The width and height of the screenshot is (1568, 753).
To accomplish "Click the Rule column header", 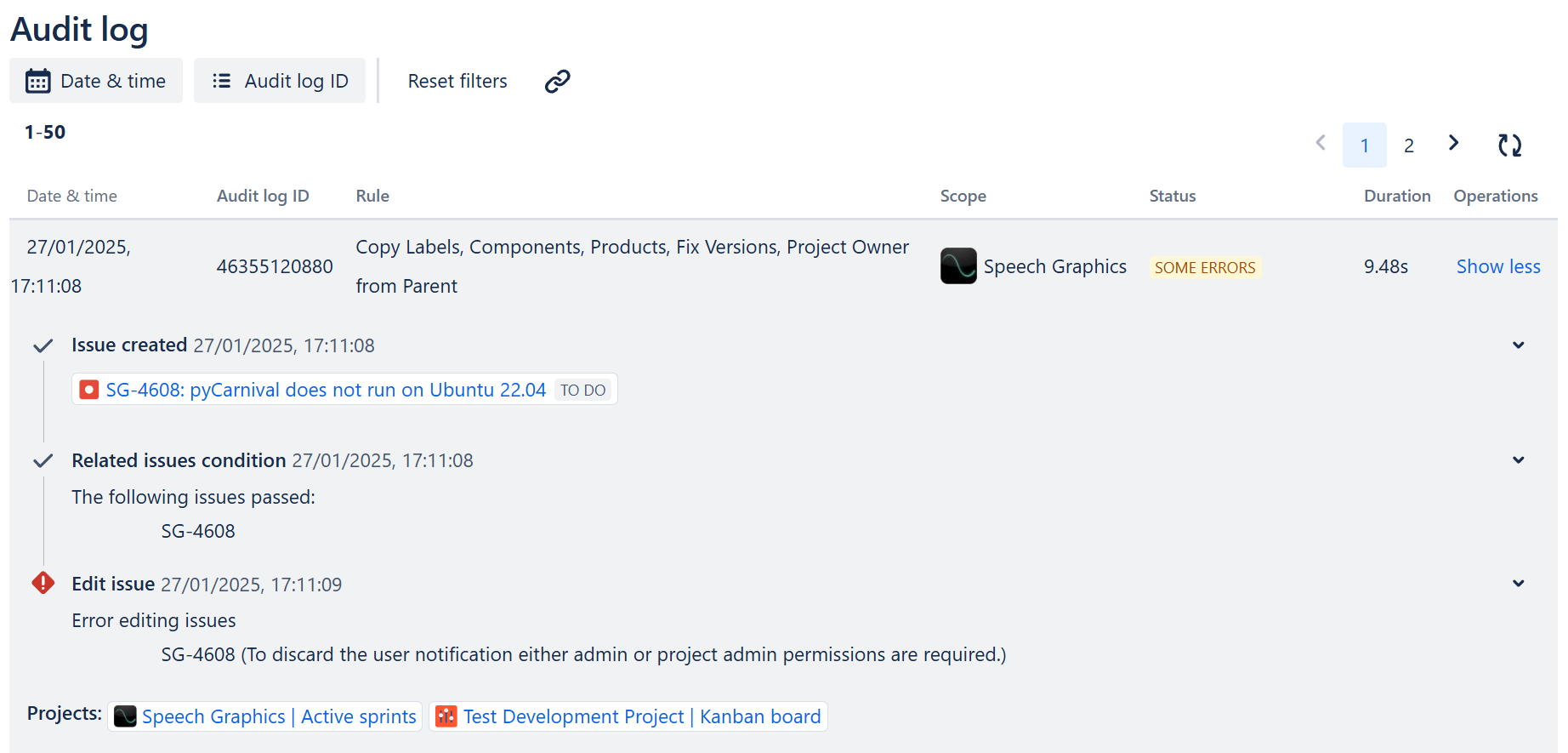I will coord(372,196).
